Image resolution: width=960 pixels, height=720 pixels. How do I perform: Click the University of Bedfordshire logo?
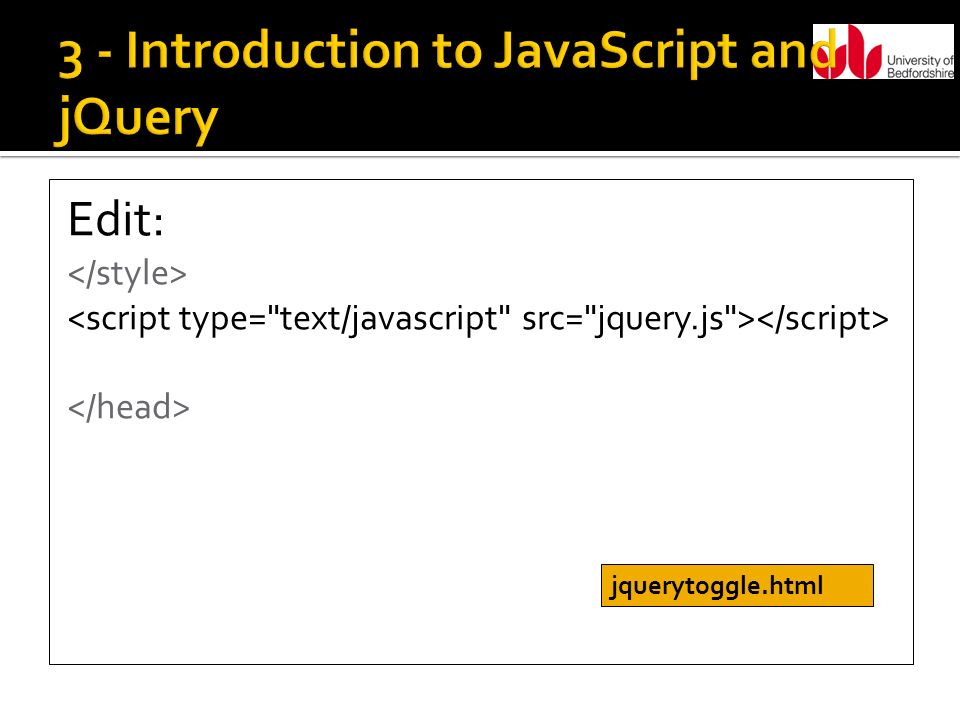[x=883, y=52]
